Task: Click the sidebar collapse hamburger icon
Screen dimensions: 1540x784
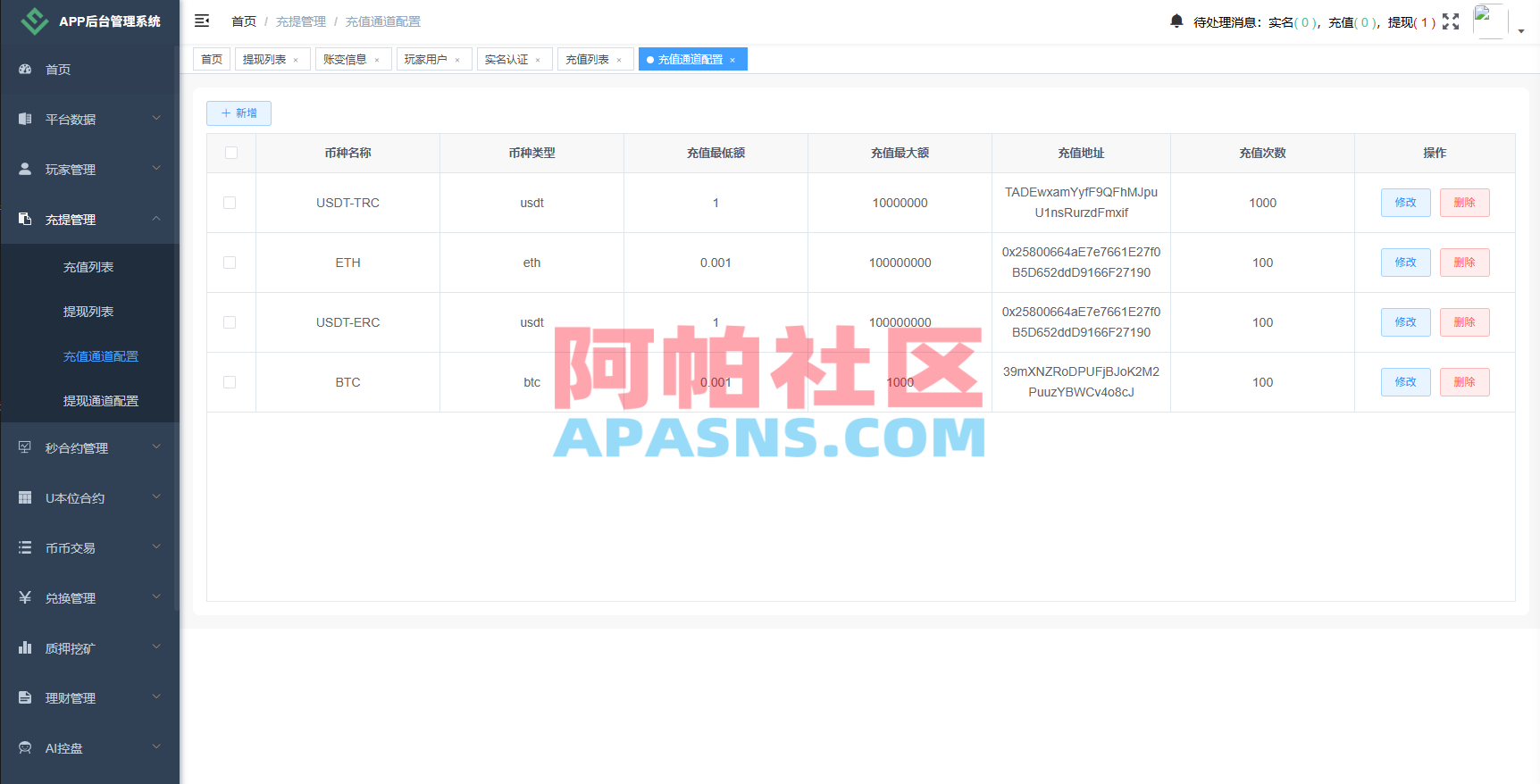Action: (202, 21)
